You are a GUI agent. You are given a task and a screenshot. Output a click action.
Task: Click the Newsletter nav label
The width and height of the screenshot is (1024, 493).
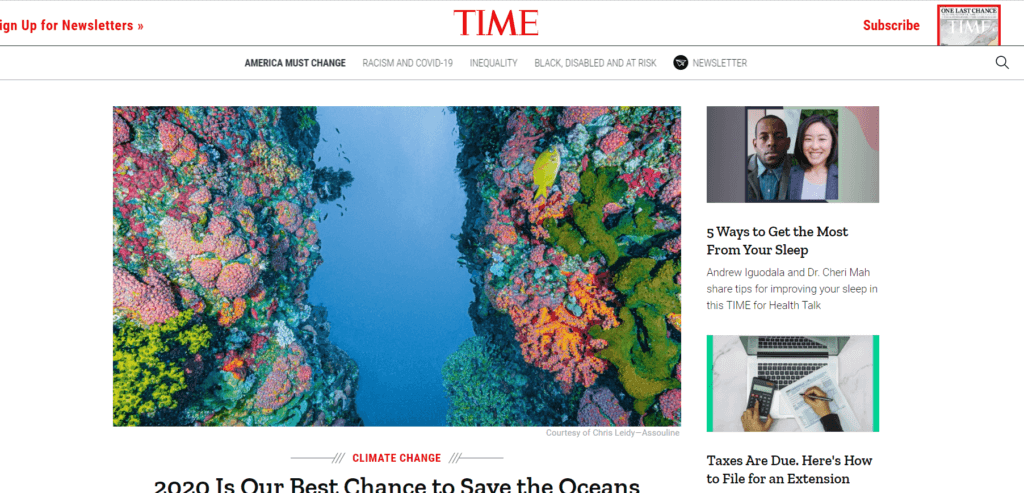[x=720, y=63]
